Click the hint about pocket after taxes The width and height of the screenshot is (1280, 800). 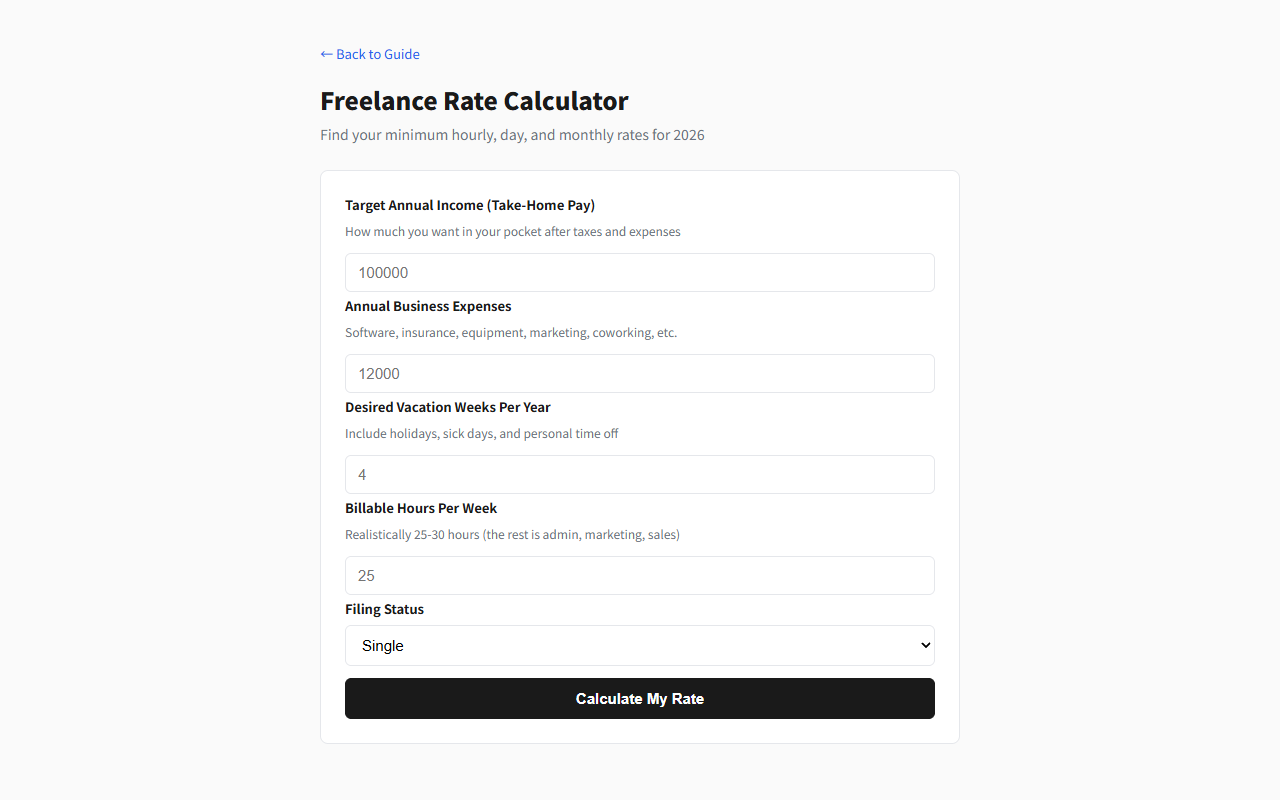click(512, 232)
